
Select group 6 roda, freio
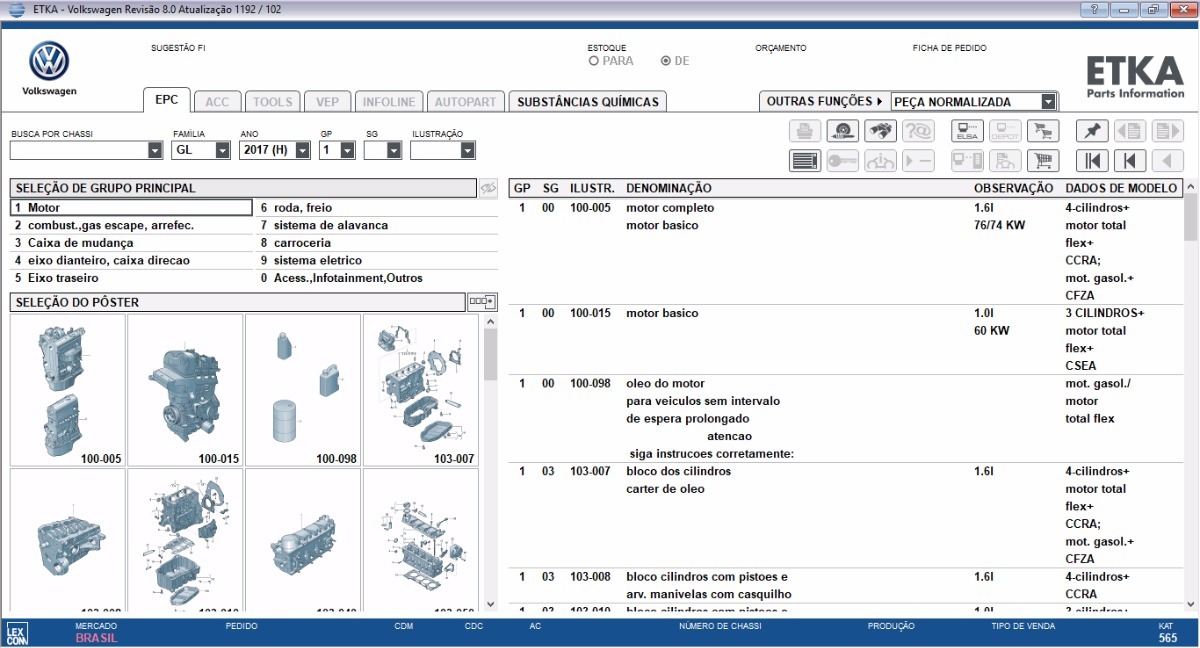click(x=377, y=208)
